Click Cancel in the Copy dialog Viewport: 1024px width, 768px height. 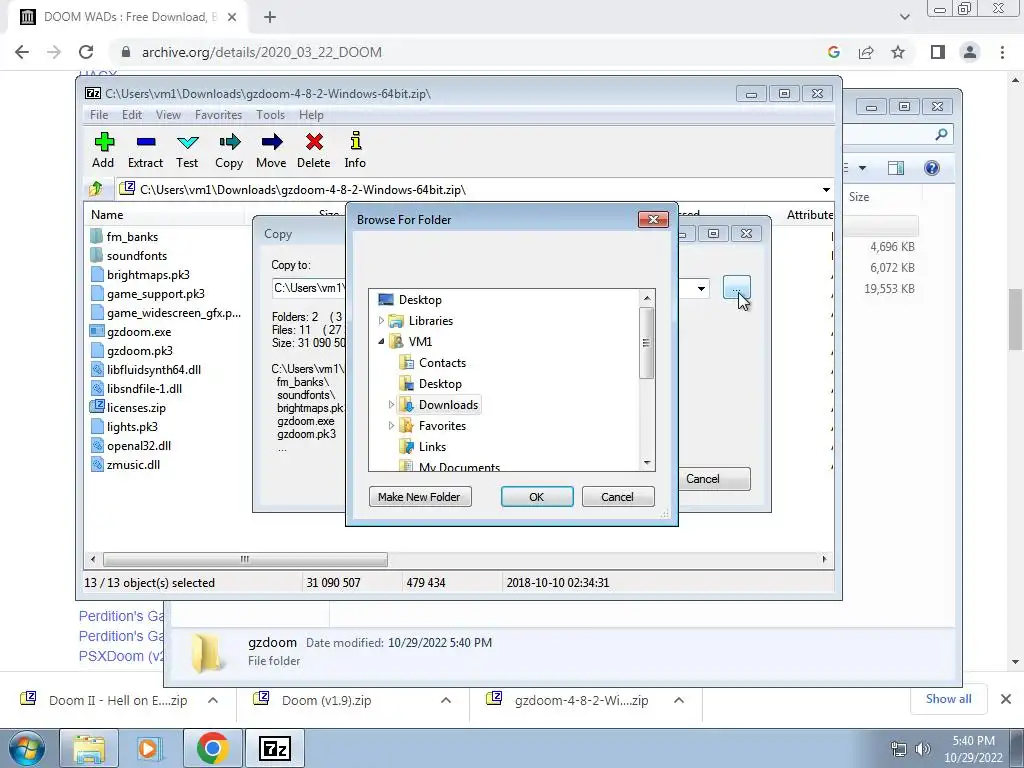pos(714,479)
